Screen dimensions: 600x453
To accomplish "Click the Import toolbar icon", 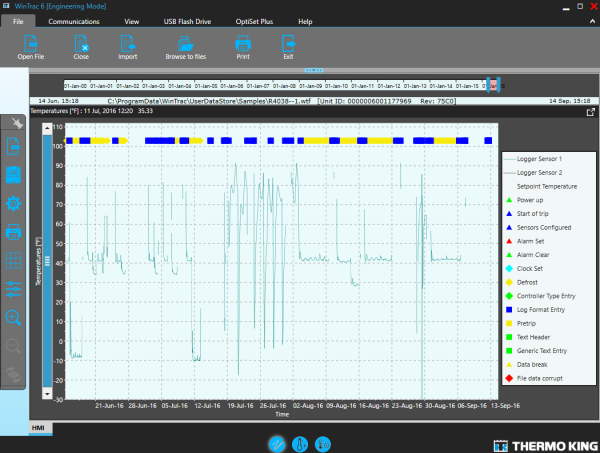I will coord(128,43).
